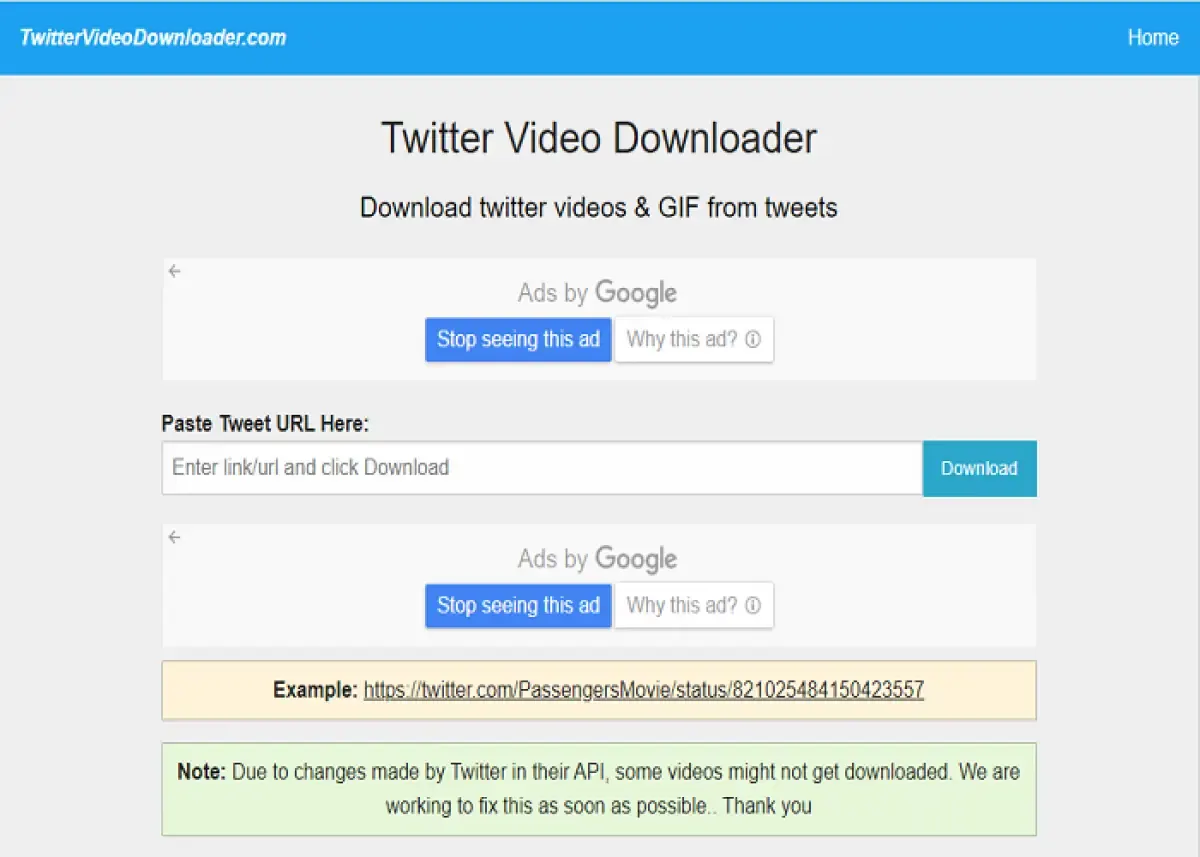Click the teal Download button
Image resolution: width=1200 pixels, height=857 pixels.
[x=979, y=468]
